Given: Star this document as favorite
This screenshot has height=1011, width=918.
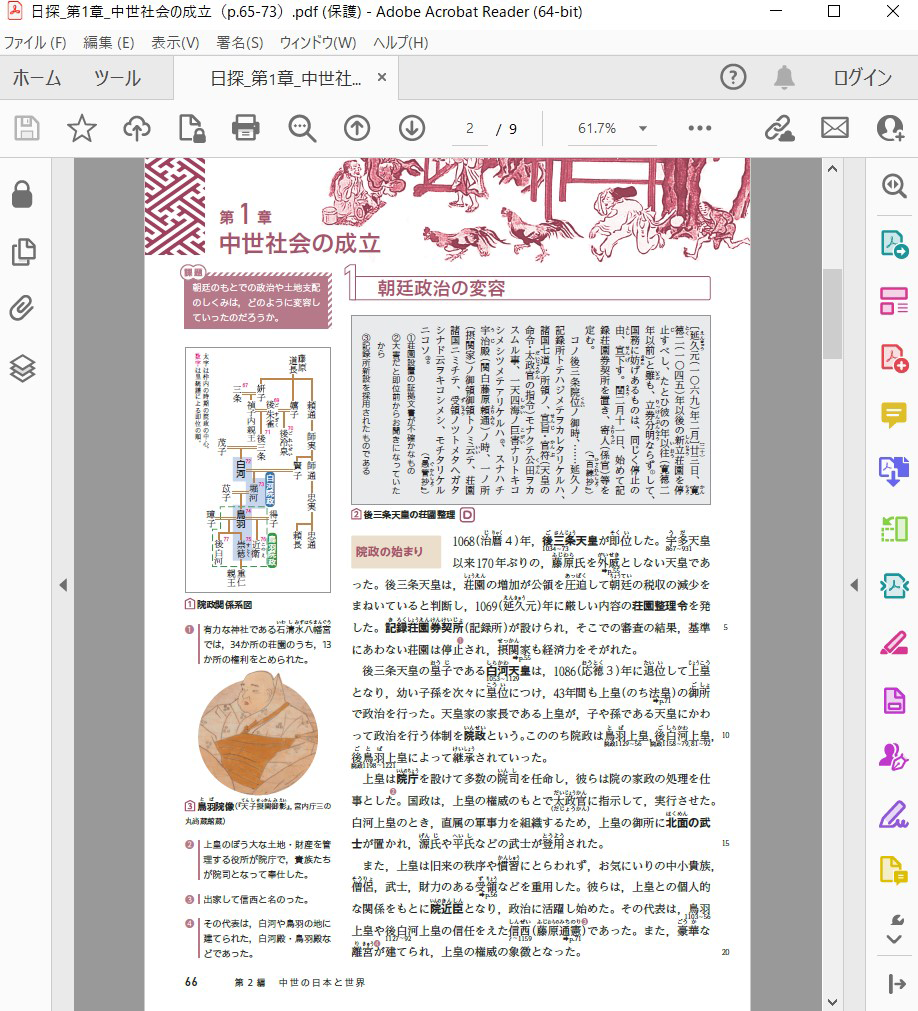Looking at the screenshot, I should [81, 128].
